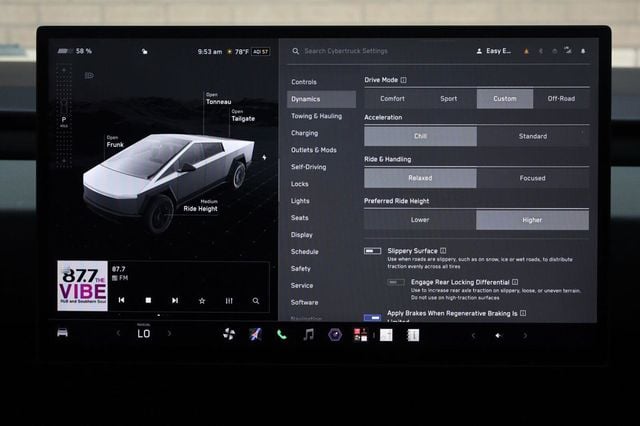Set Ride & Handling to Relaxed

tap(420, 178)
